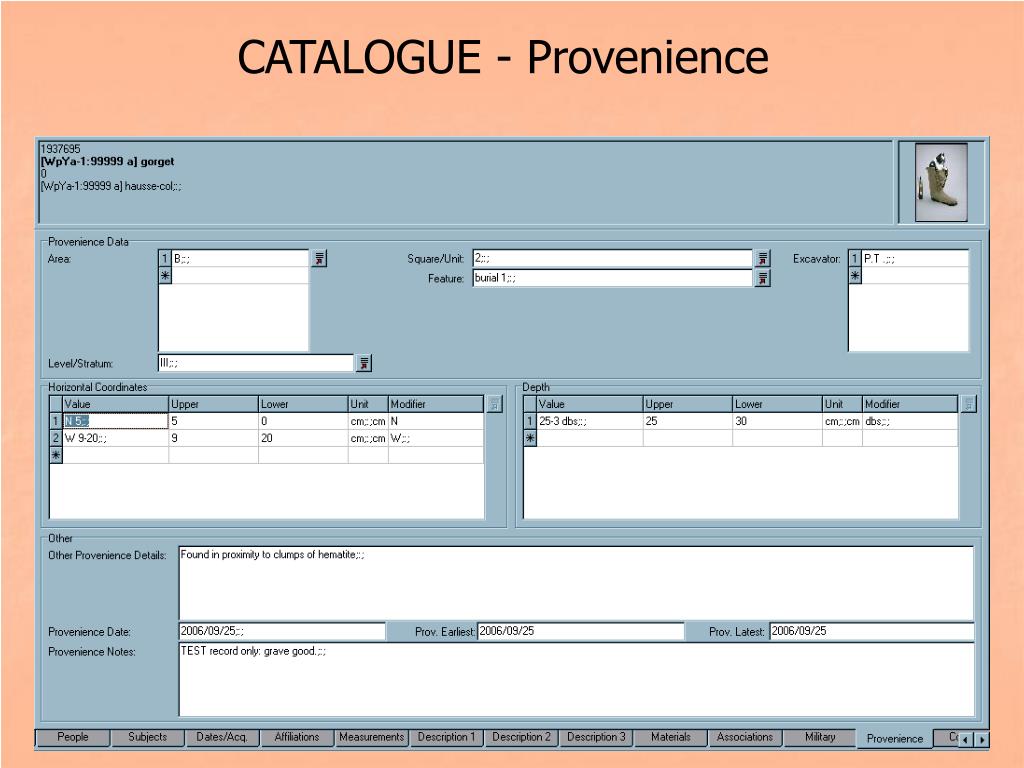Open the lookup icon beside the Area field
This screenshot has height=768, width=1024.
pyautogui.click(x=319, y=259)
